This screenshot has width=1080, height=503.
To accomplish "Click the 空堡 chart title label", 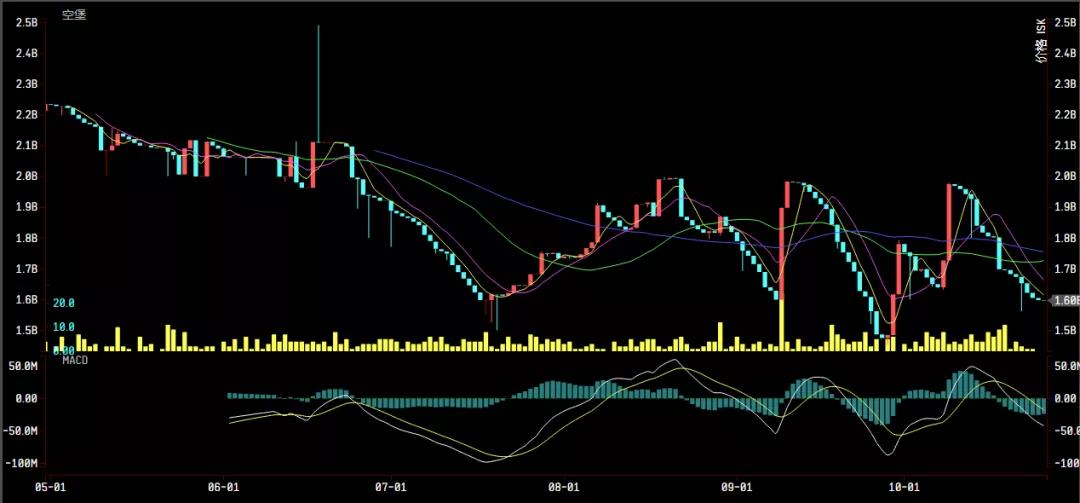I will [x=74, y=14].
